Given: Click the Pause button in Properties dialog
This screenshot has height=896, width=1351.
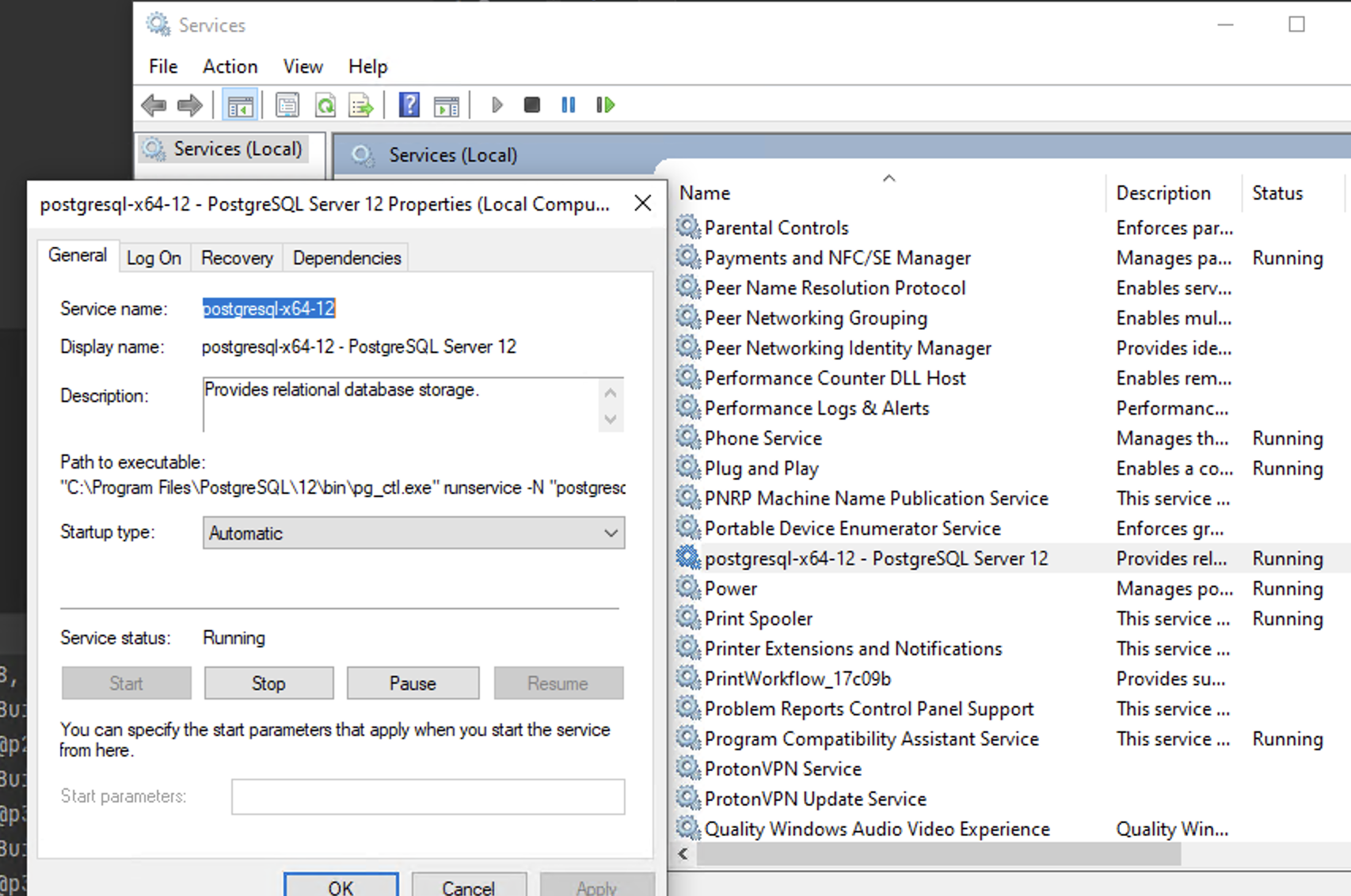Looking at the screenshot, I should [x=413, y=683].
